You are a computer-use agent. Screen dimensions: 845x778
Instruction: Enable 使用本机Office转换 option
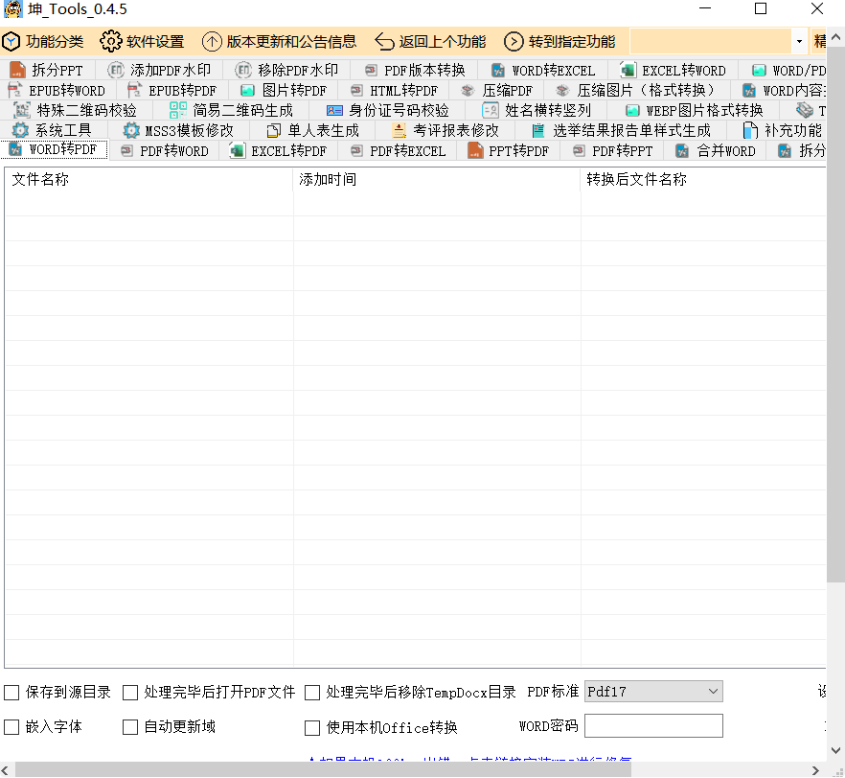point(311,727)
